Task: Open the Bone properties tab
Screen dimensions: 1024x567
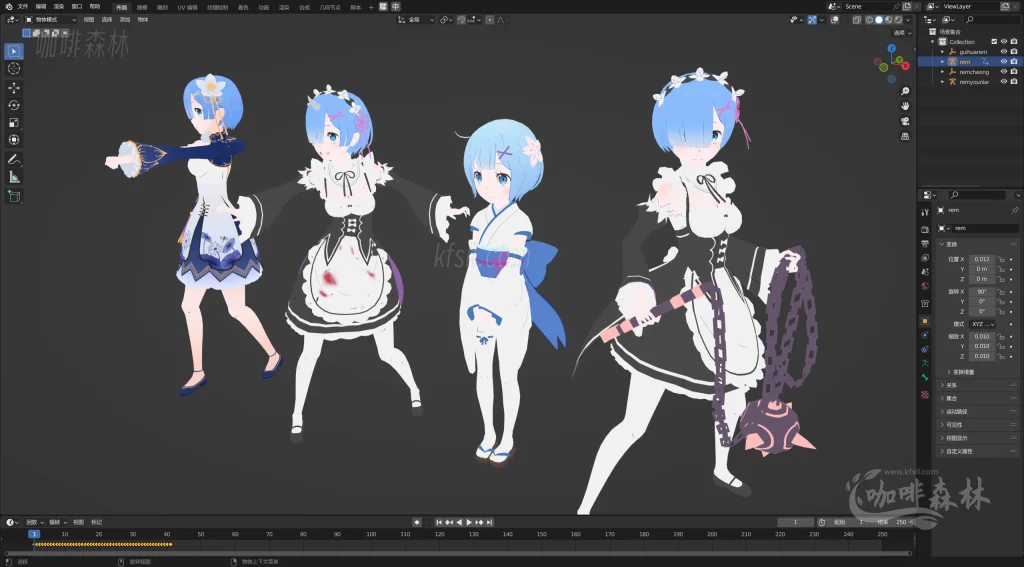Action: click(x=925, y=378)
